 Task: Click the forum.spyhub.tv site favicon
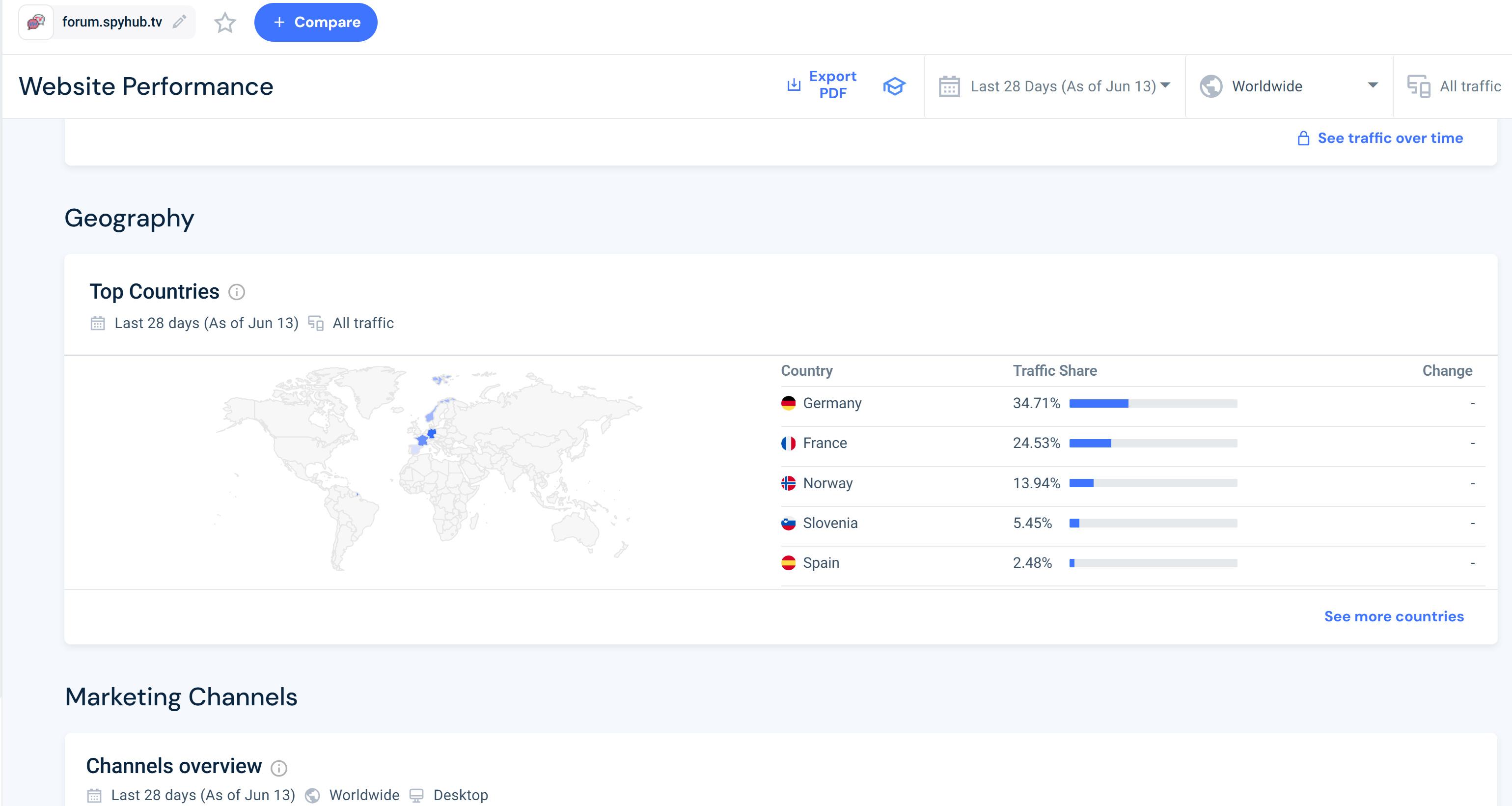click(x=36, y=22)
